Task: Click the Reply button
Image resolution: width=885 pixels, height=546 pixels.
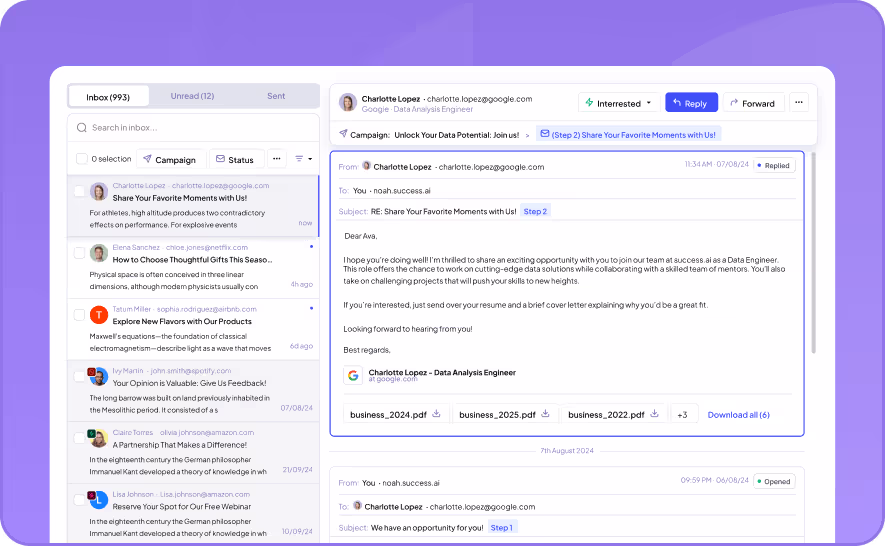Action: click(691, 103)
